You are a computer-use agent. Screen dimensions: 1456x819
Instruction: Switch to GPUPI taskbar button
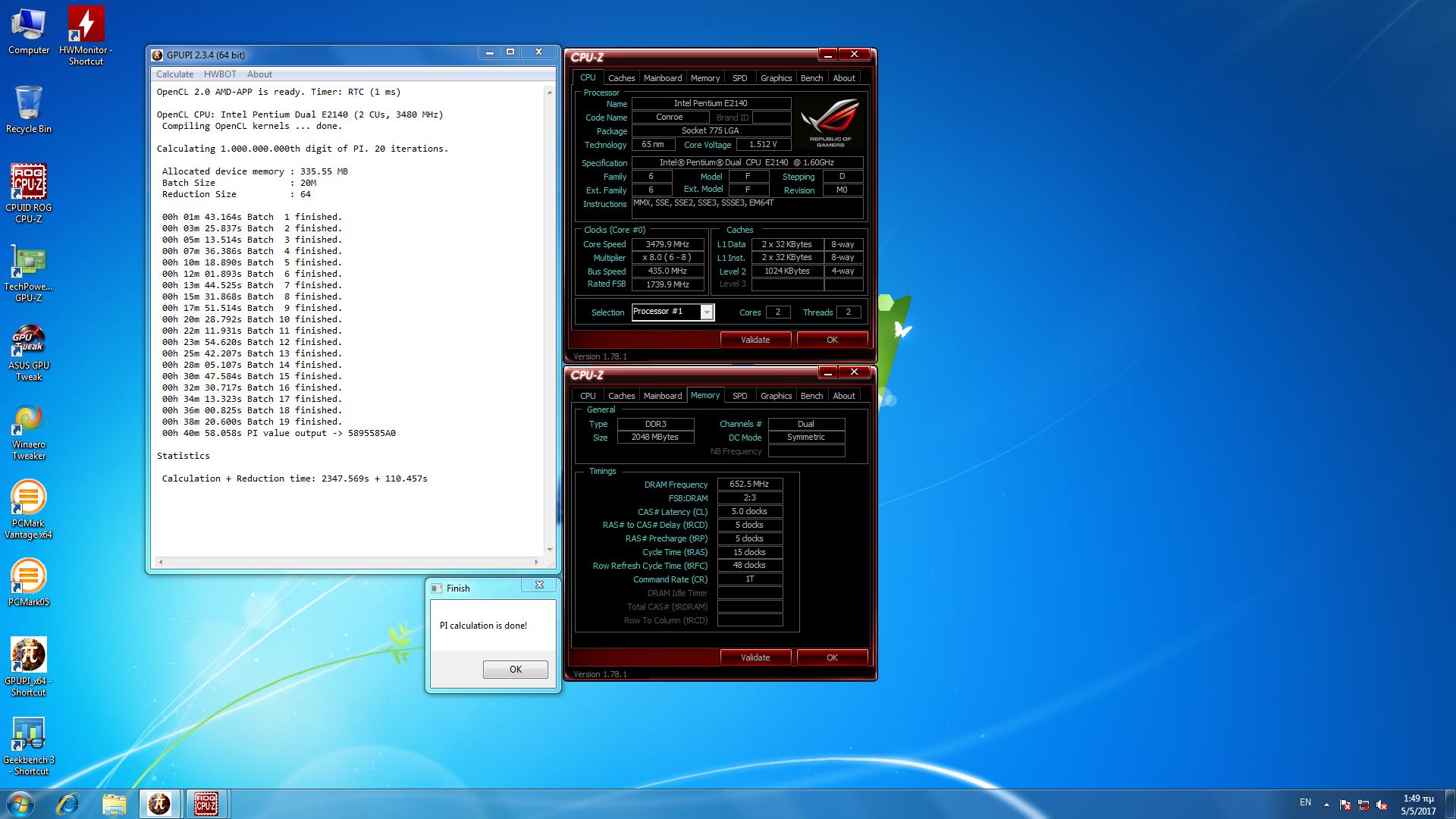pos(159,804)
